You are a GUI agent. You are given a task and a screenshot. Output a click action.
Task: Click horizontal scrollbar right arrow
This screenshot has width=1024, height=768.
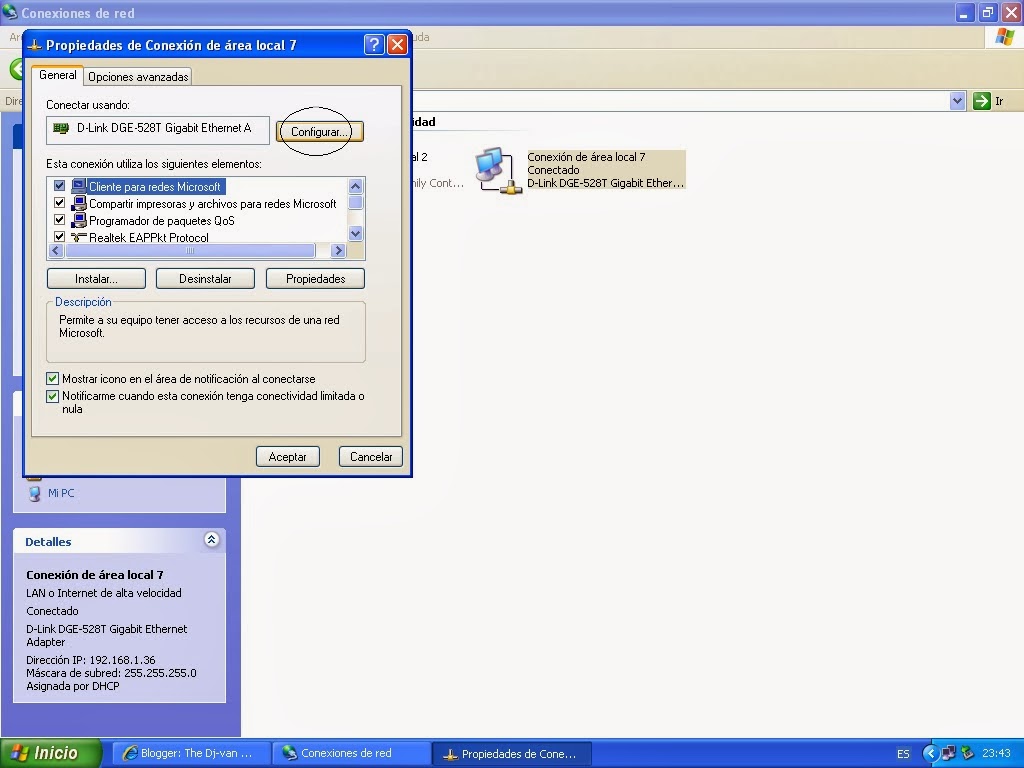tap(338, 250)
